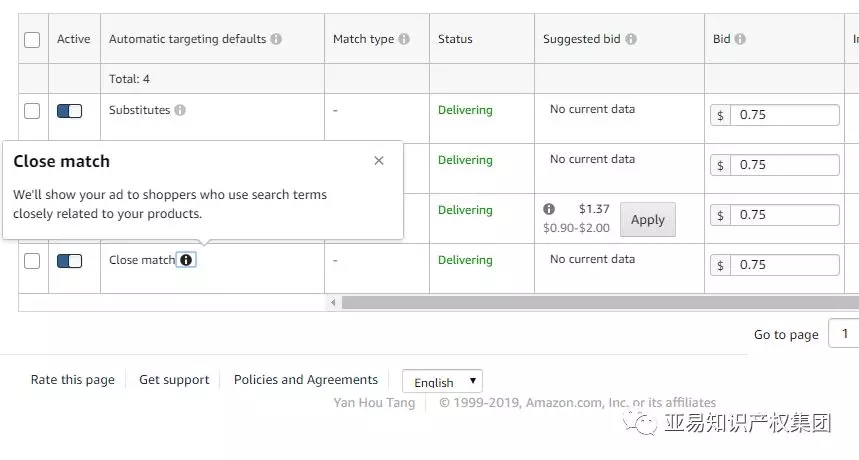This screenshot has height=460, width=859.
Task: Click info icon next to Bid header
Action: [x=740, y=39]
